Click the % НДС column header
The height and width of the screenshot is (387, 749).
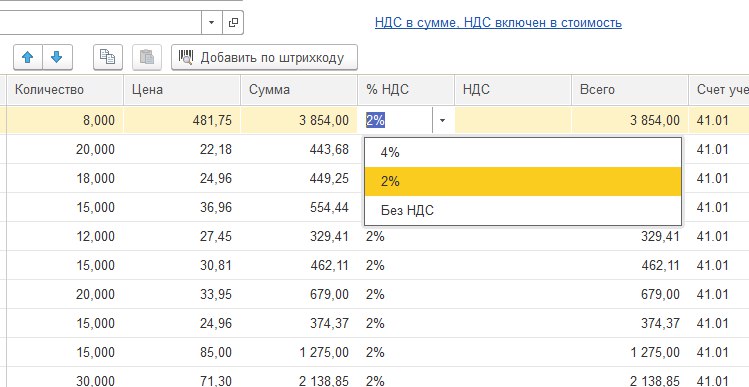(406, 90)
